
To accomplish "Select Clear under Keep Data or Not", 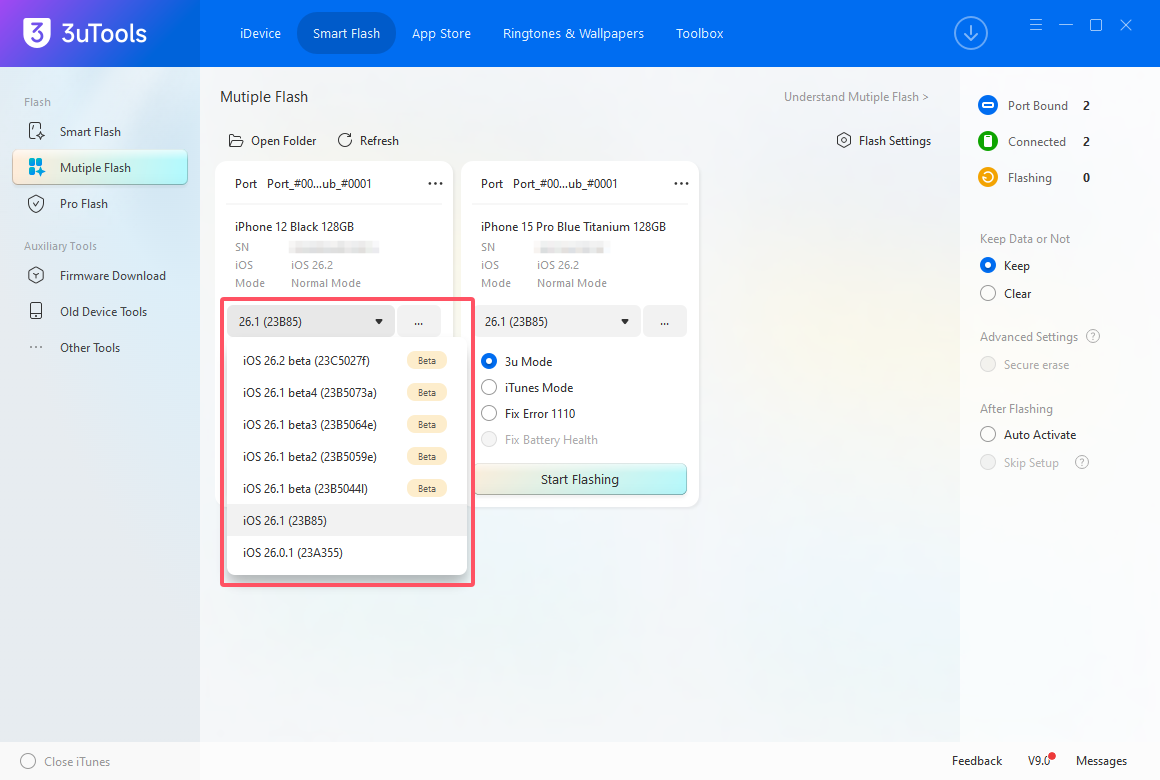I will pyautogui.click(x=988, y=293).
